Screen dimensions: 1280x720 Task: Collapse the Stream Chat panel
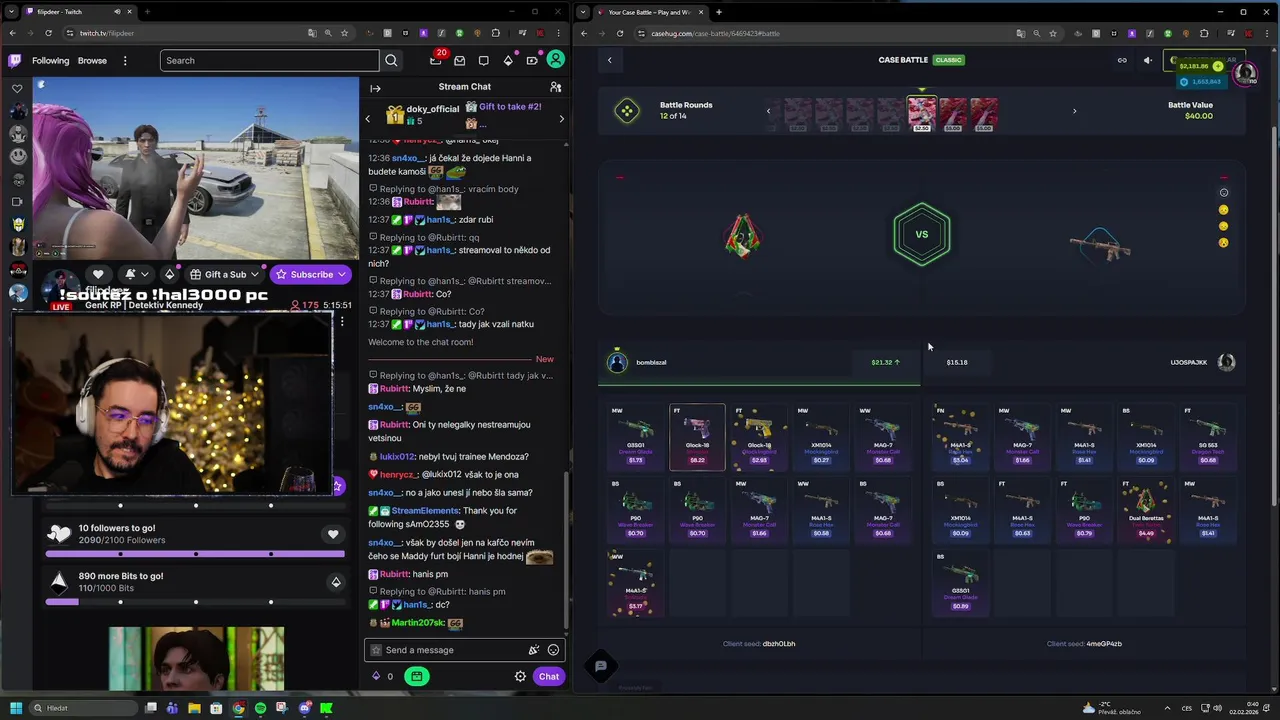[375, 87]
